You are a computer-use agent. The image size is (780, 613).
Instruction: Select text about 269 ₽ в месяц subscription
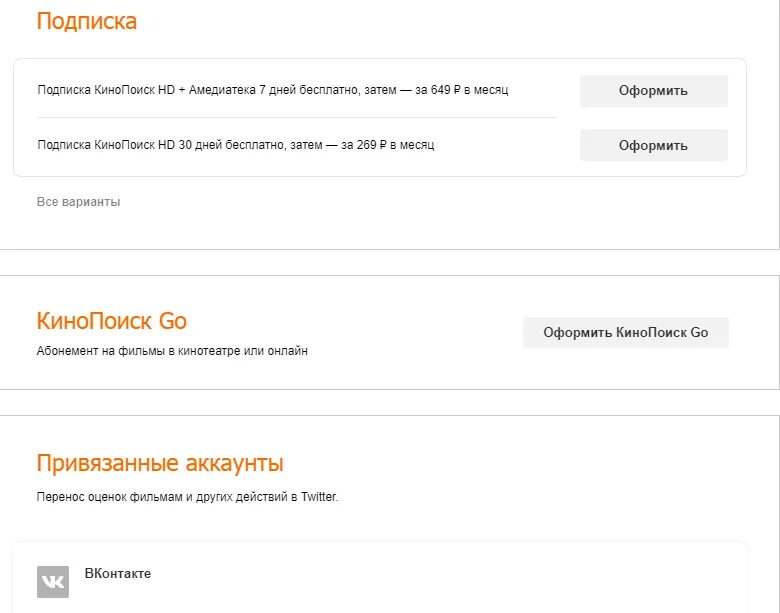click(236, 145)
